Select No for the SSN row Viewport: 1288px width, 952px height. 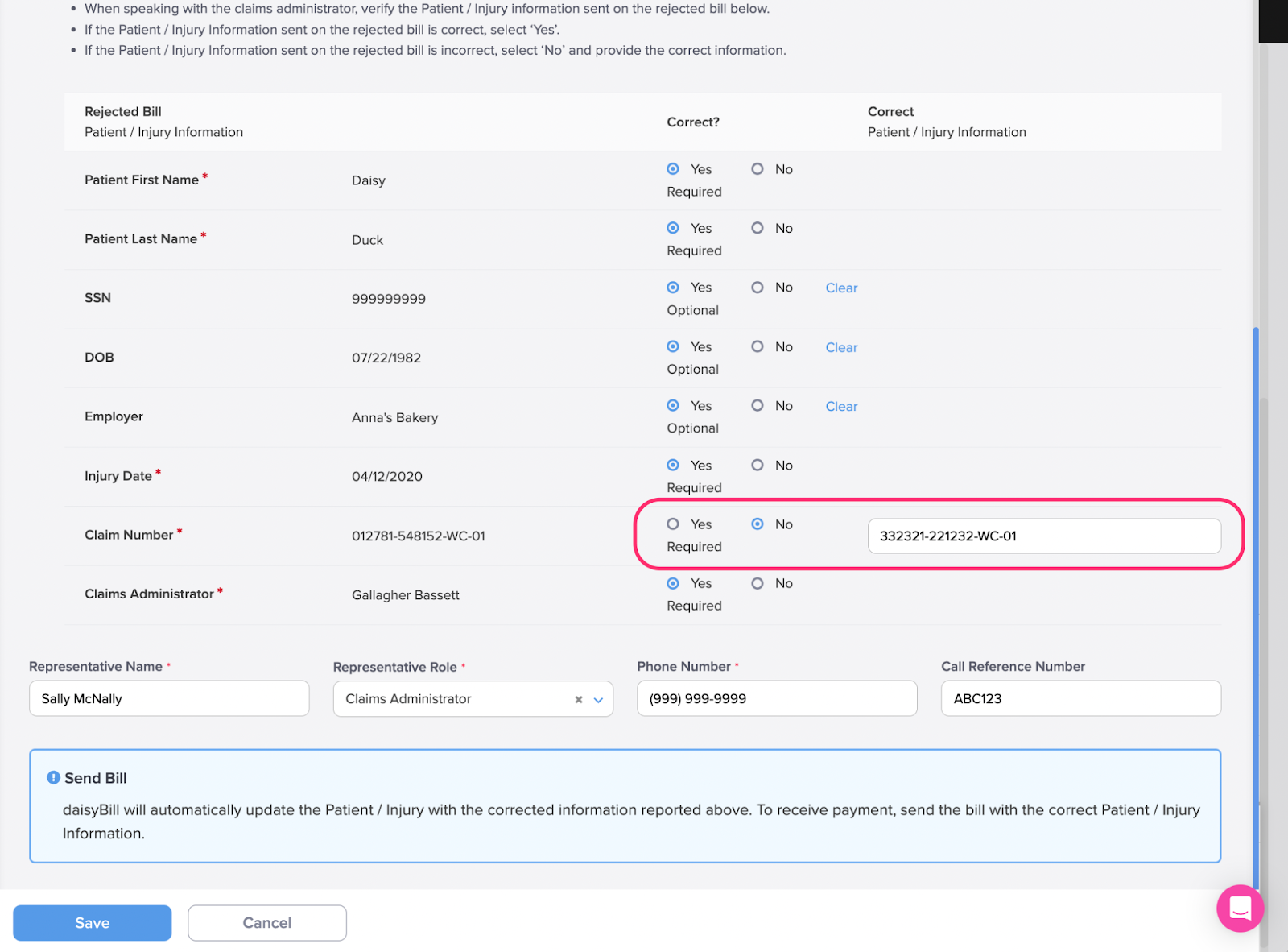758,288
